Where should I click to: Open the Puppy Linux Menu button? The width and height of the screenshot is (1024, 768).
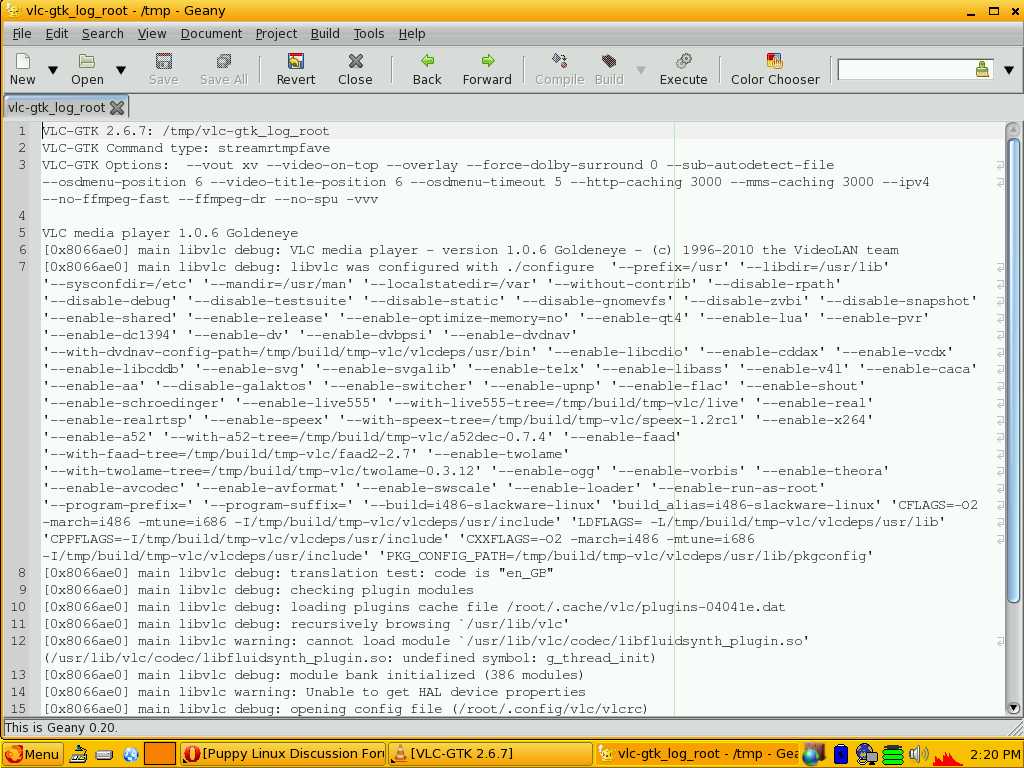[x=33, y=754]
